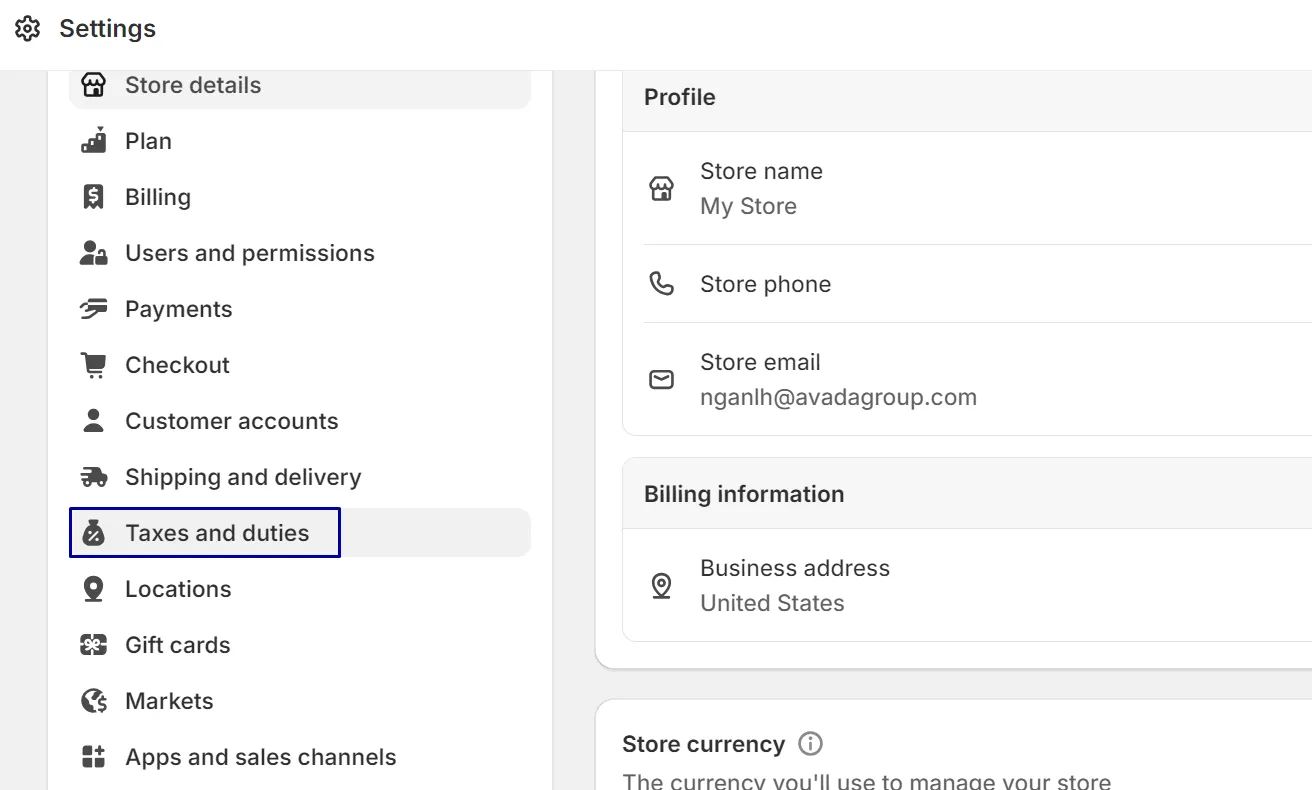The image size is (1312, 790).
Task: Click the nganlh@avadagroup.com email address
Action: pyautogui.click(x=839, y=397)
